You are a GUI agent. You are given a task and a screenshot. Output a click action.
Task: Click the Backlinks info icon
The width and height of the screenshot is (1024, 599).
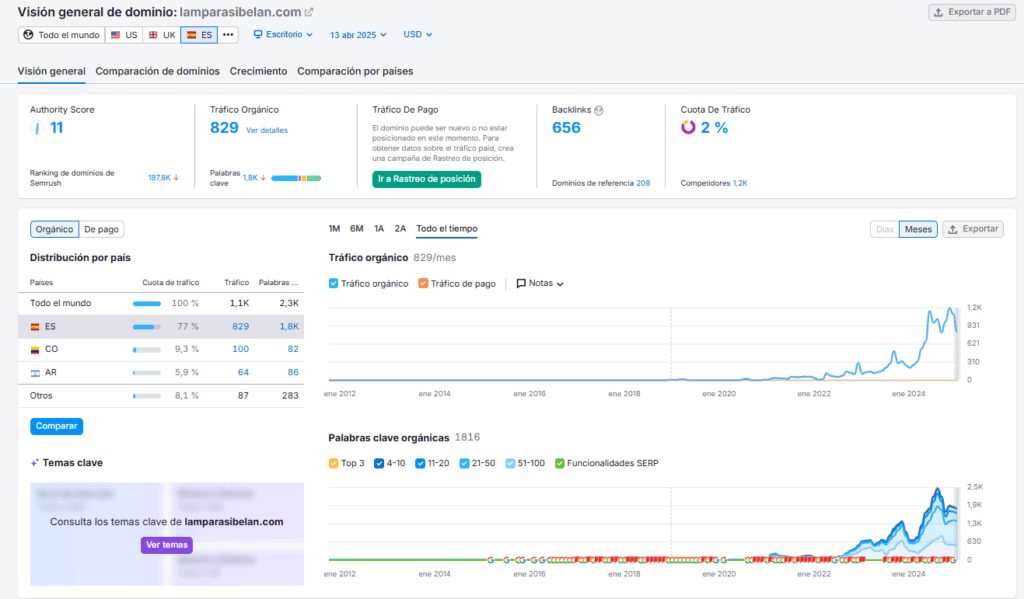pos(599,110)
